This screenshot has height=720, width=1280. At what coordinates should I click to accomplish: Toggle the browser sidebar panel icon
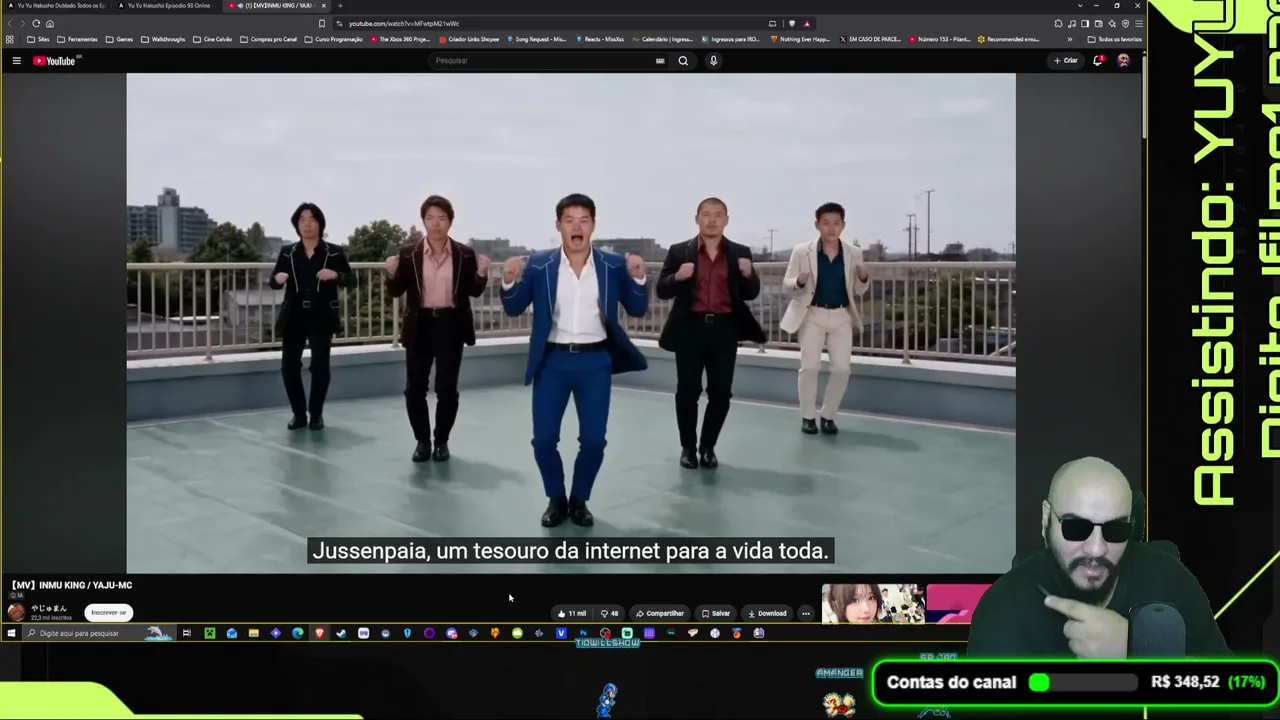[x=1085, y=24]
